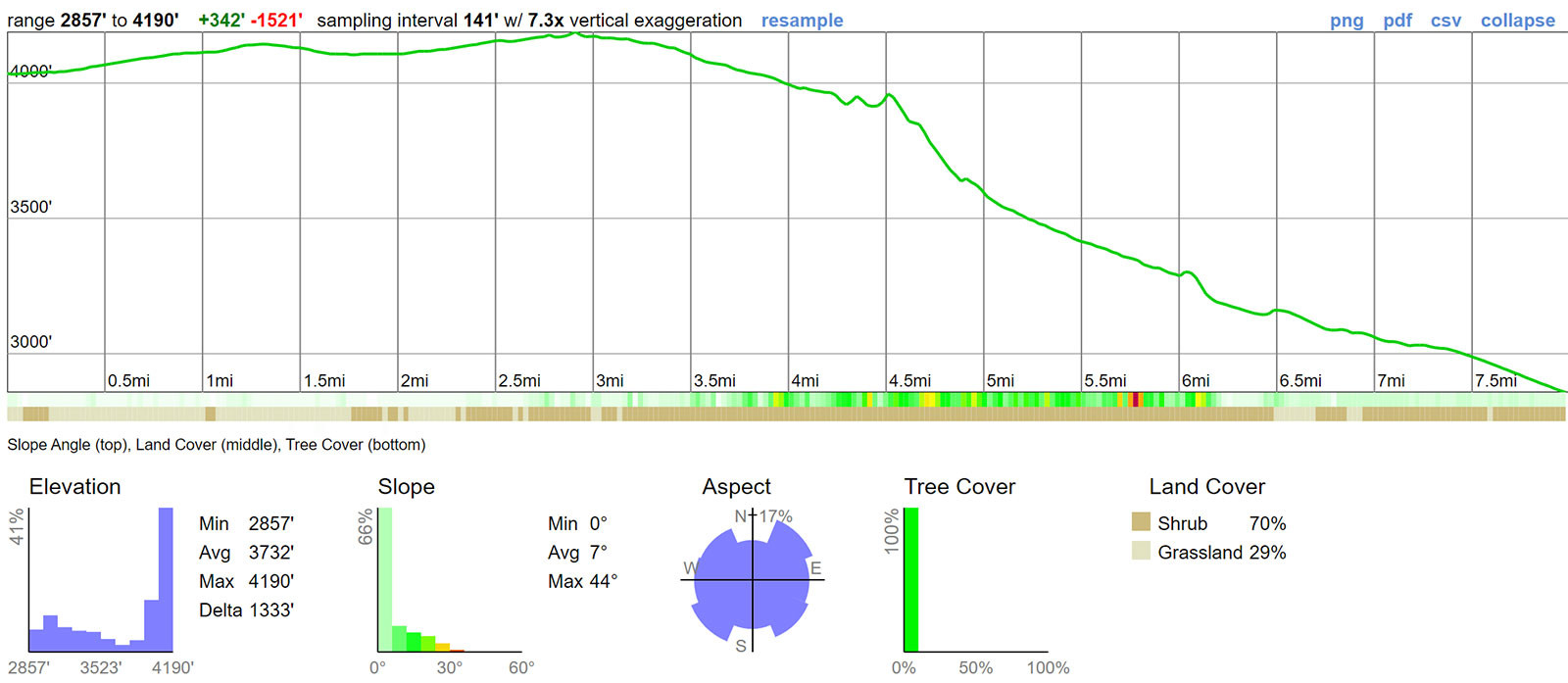Click the 4.5mi distance marker label
This screenshot has height=683, width=1568.
(x=910, y=380)
